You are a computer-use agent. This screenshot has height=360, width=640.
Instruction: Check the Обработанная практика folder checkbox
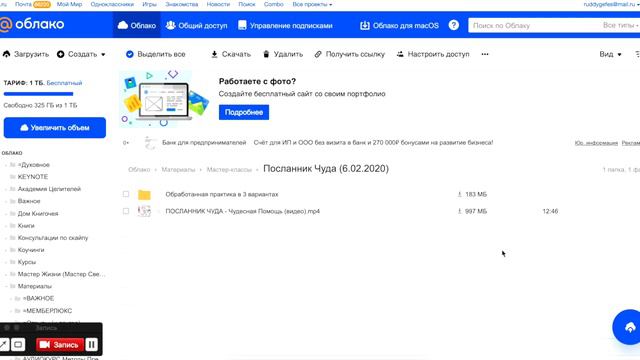[x=126, y=194]
